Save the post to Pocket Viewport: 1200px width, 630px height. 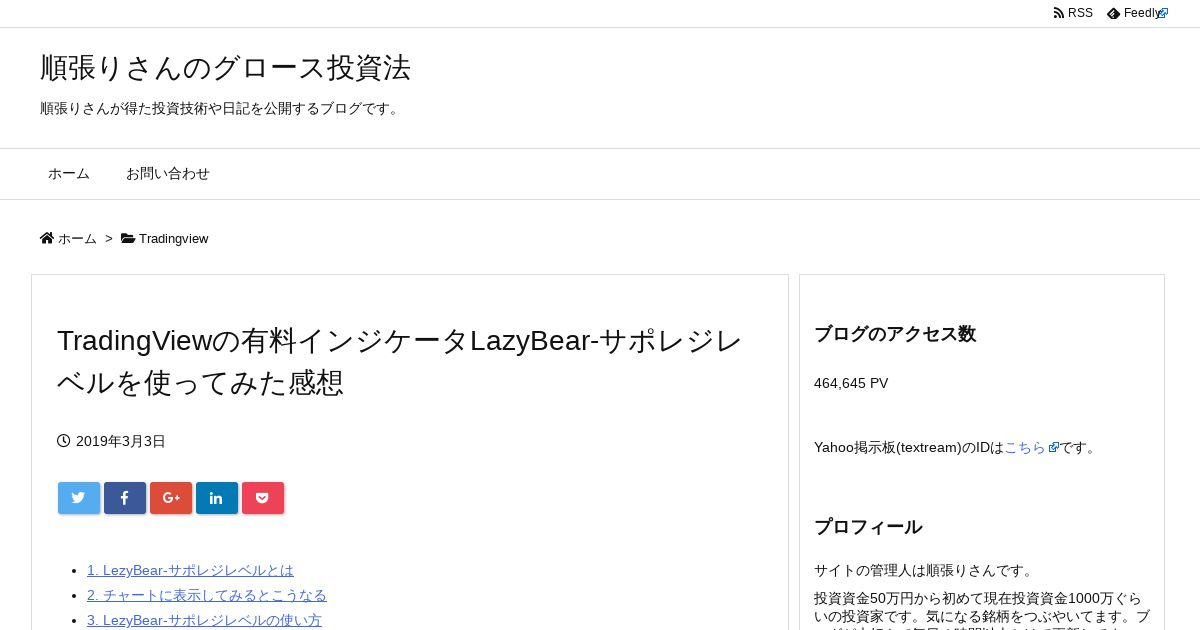263,498
